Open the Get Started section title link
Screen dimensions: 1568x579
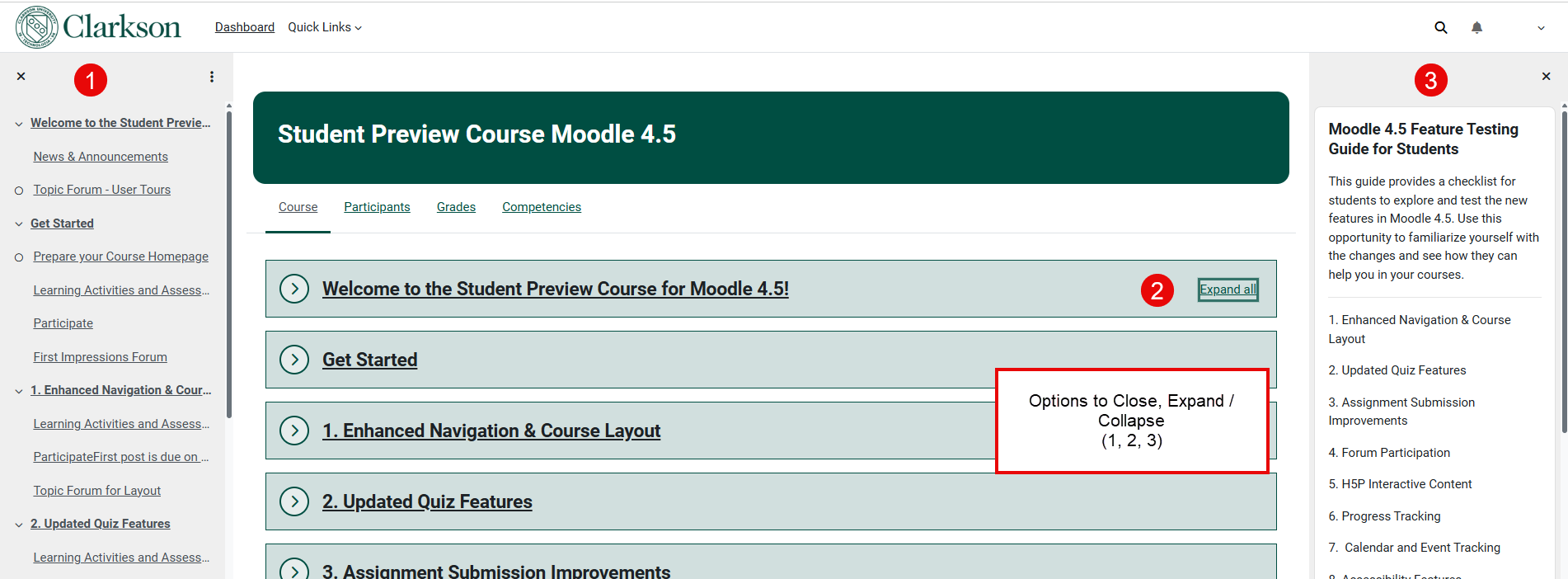pos(370,360)
